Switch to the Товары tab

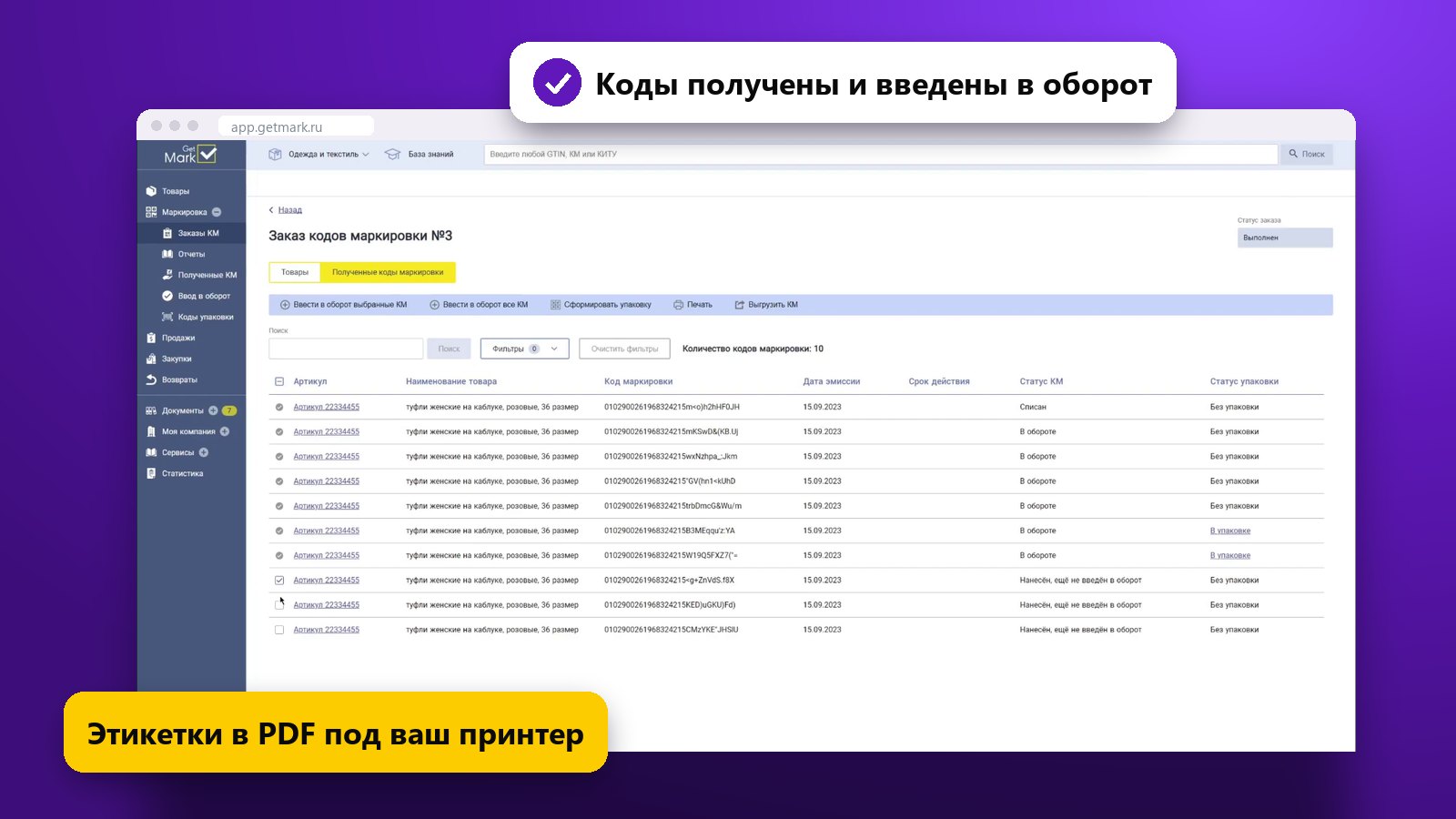295,272
